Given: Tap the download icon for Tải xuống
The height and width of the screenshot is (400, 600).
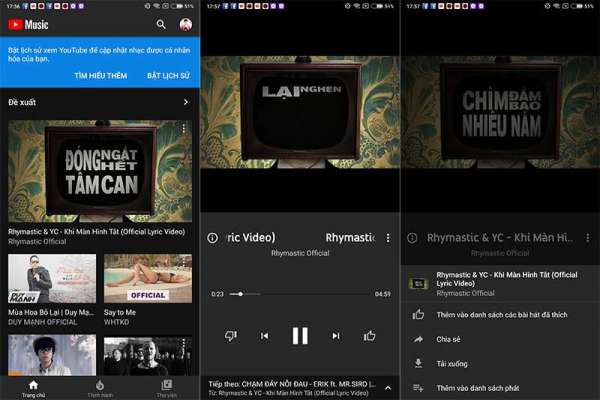Looking at the screenshot, I should pyautogui.click(x=418, y=363).
